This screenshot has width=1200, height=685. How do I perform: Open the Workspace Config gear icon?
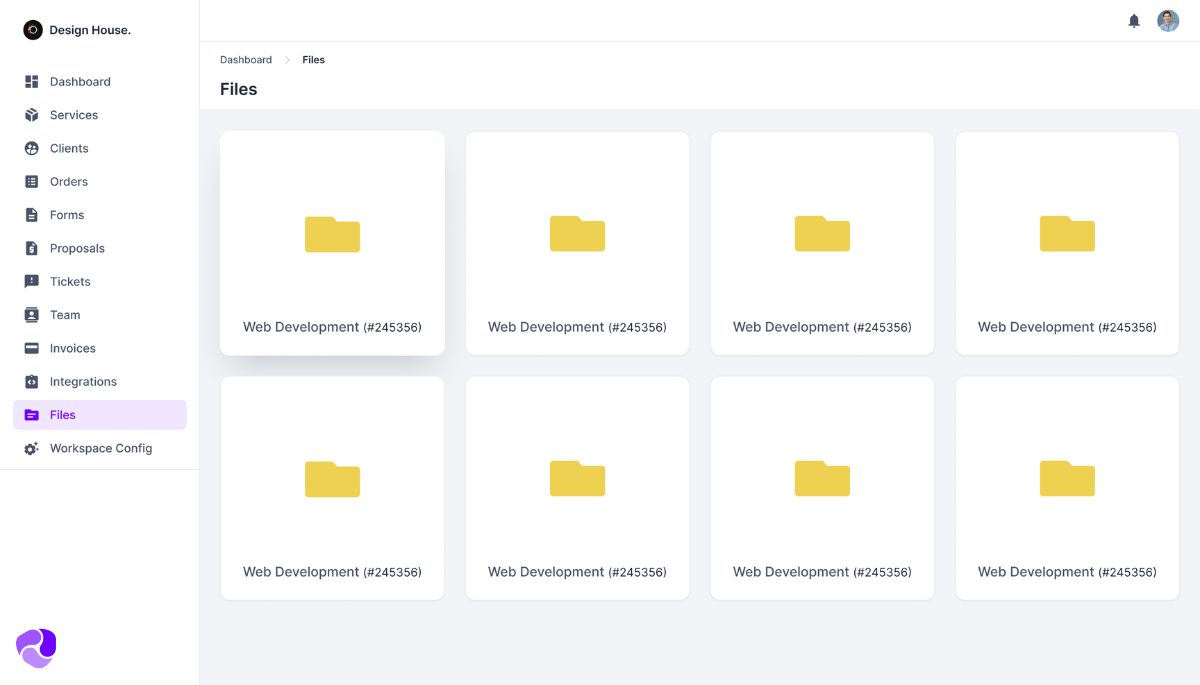(31, 448)
